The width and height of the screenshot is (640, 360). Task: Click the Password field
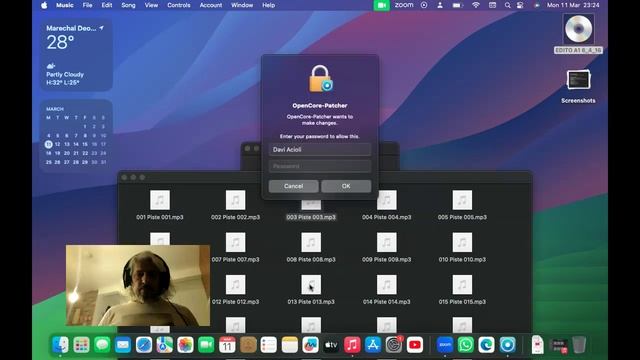pos(320,166)
